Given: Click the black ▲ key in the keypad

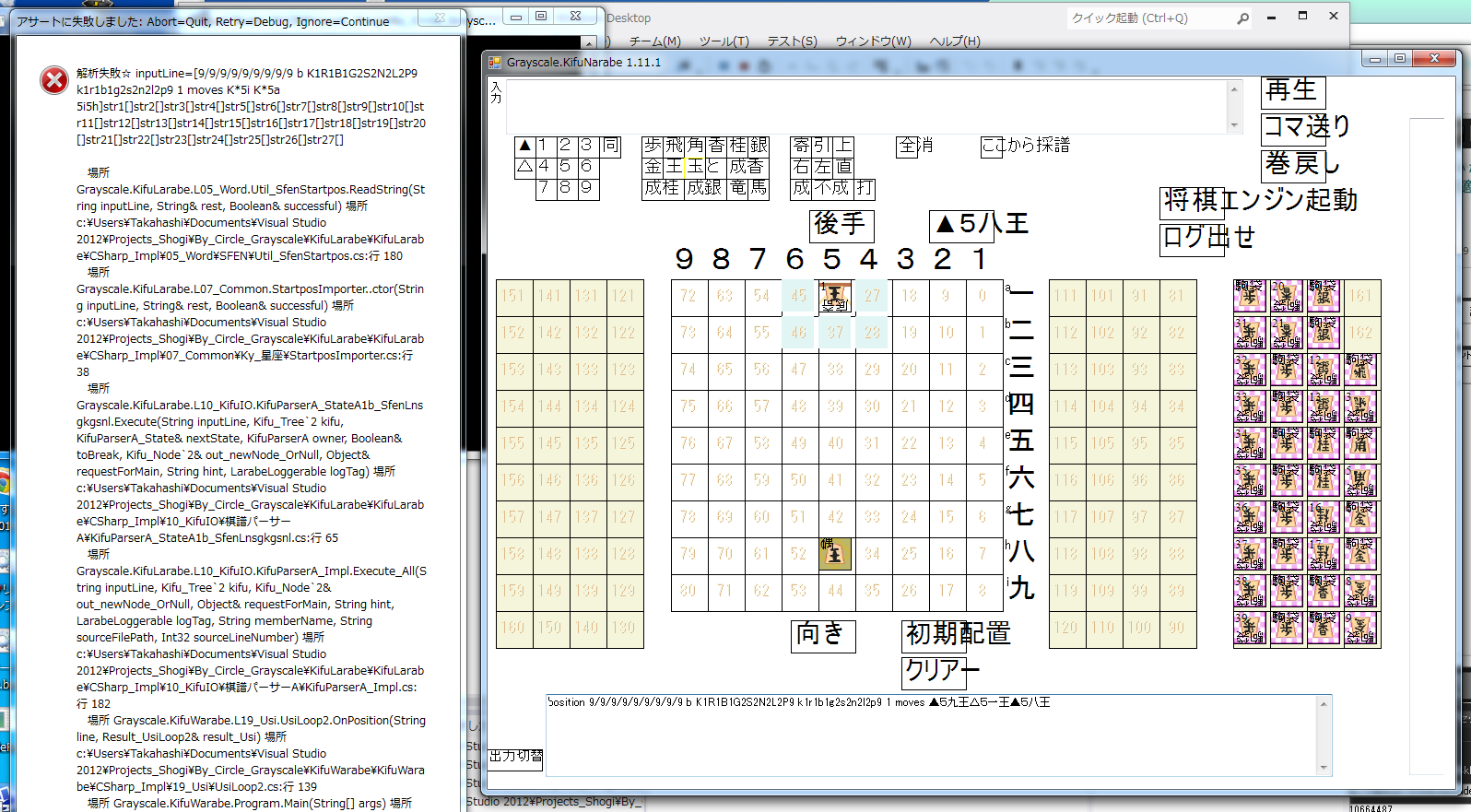Looking at the screenshot, I should coord(525,146).
